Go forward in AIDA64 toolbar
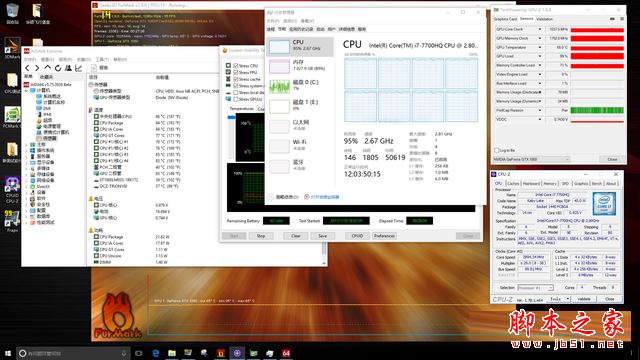This screenshot has width=640, height=360. (x=37, y=68)
